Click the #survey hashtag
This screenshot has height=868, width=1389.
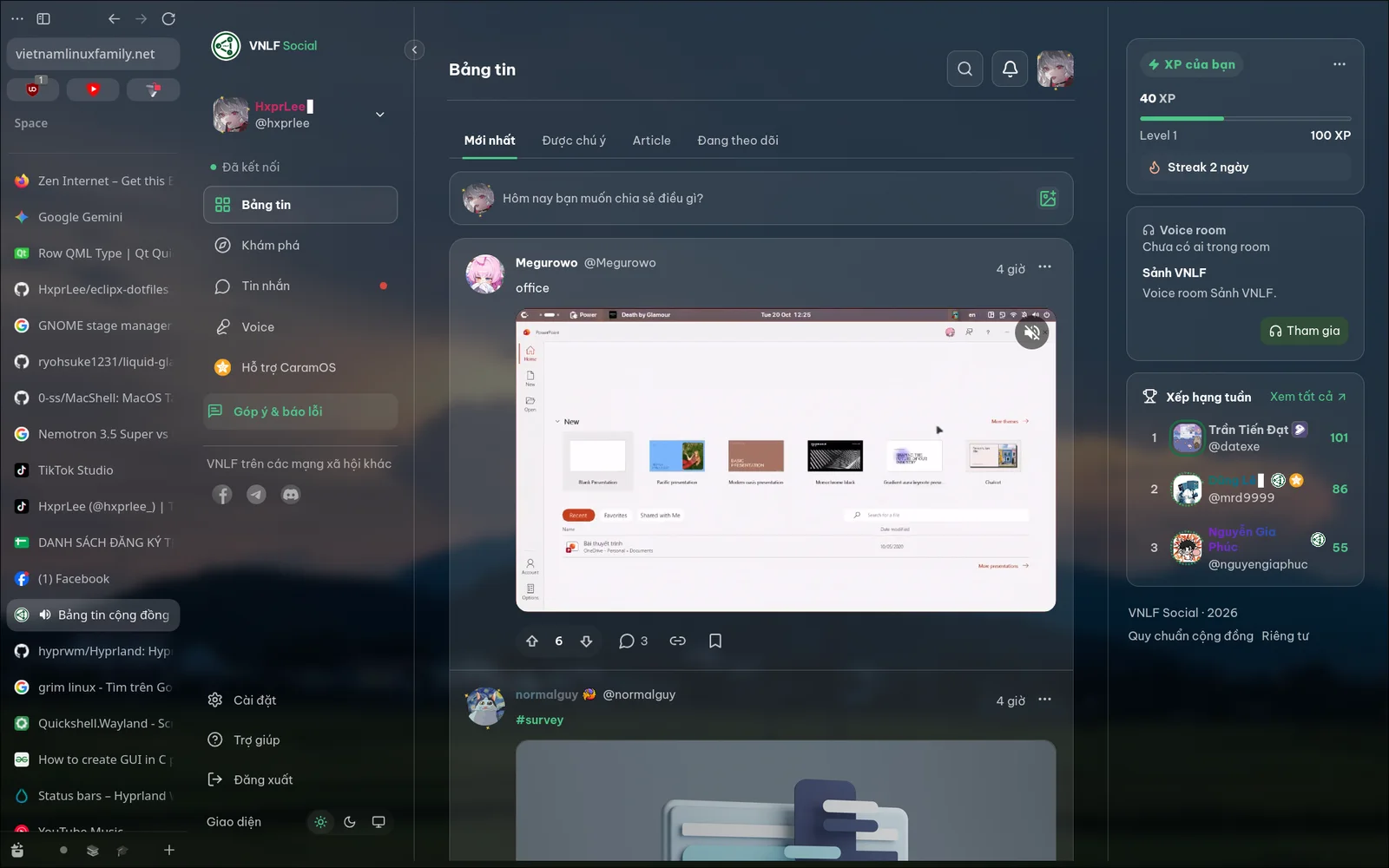coord(539,720)
